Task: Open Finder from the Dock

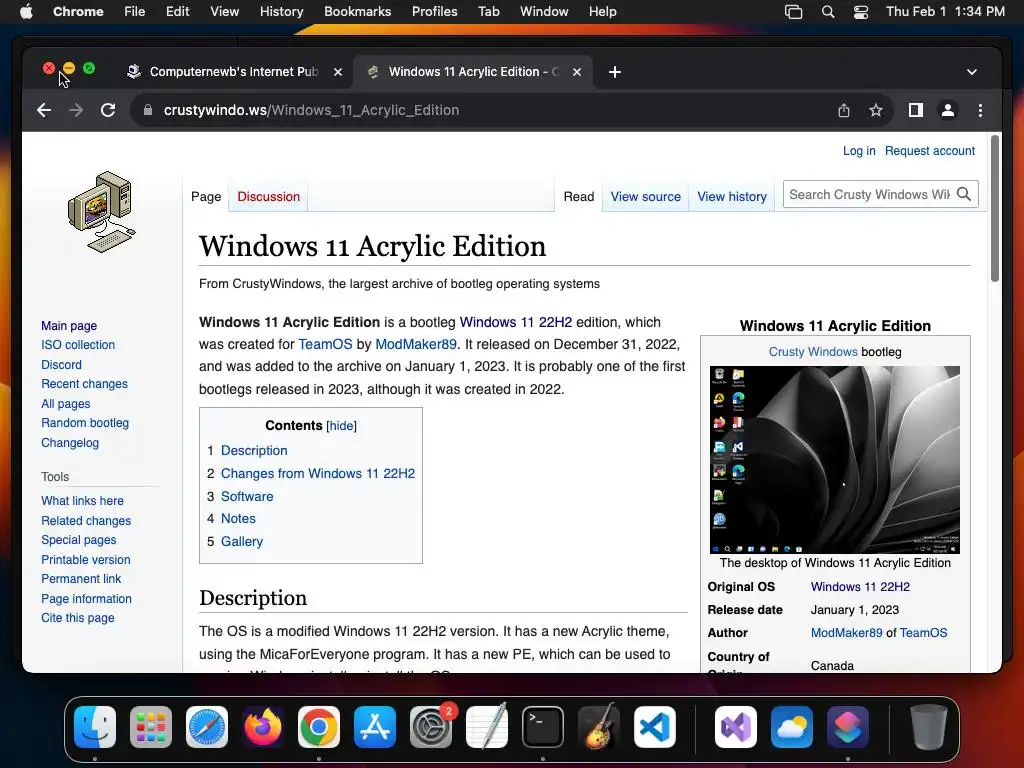Action: pos(95,727)
